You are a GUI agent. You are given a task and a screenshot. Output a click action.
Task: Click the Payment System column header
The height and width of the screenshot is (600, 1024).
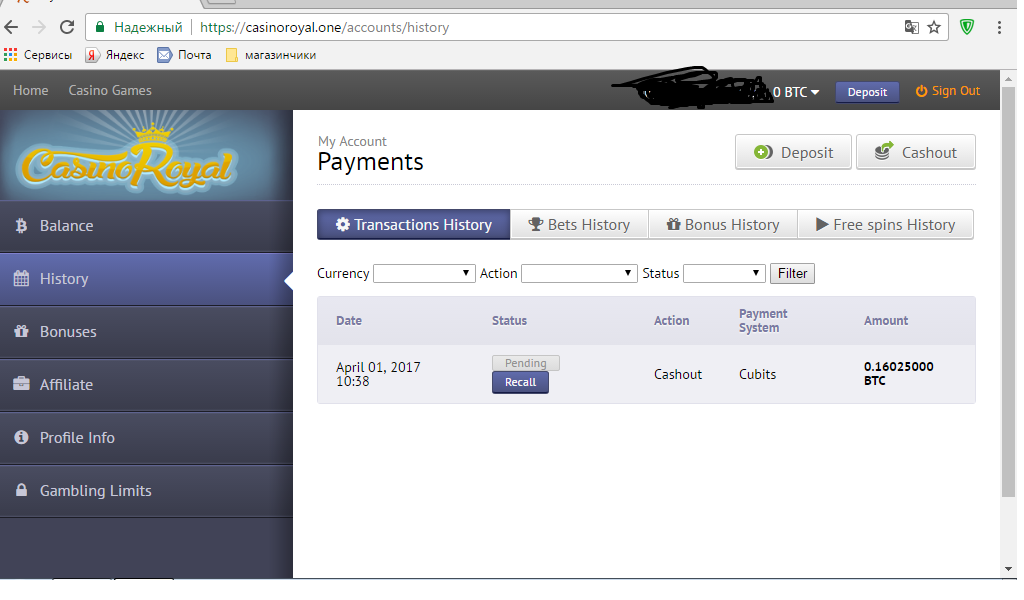tap(763, 321)
